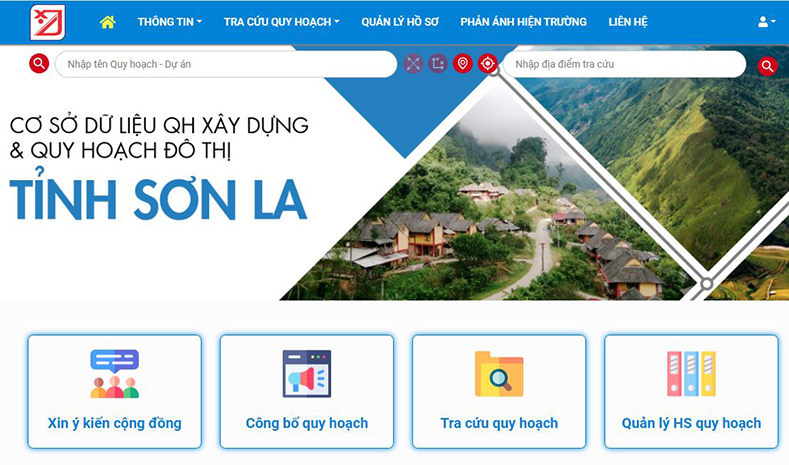Click the red search icon beside planning field

(39, 63)
